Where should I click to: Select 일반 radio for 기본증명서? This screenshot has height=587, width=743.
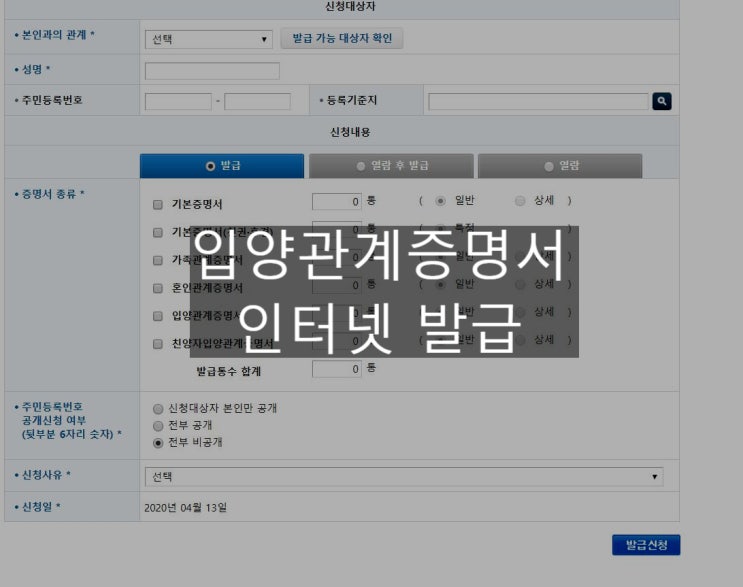pyautogui.click(x=440, y=201)
